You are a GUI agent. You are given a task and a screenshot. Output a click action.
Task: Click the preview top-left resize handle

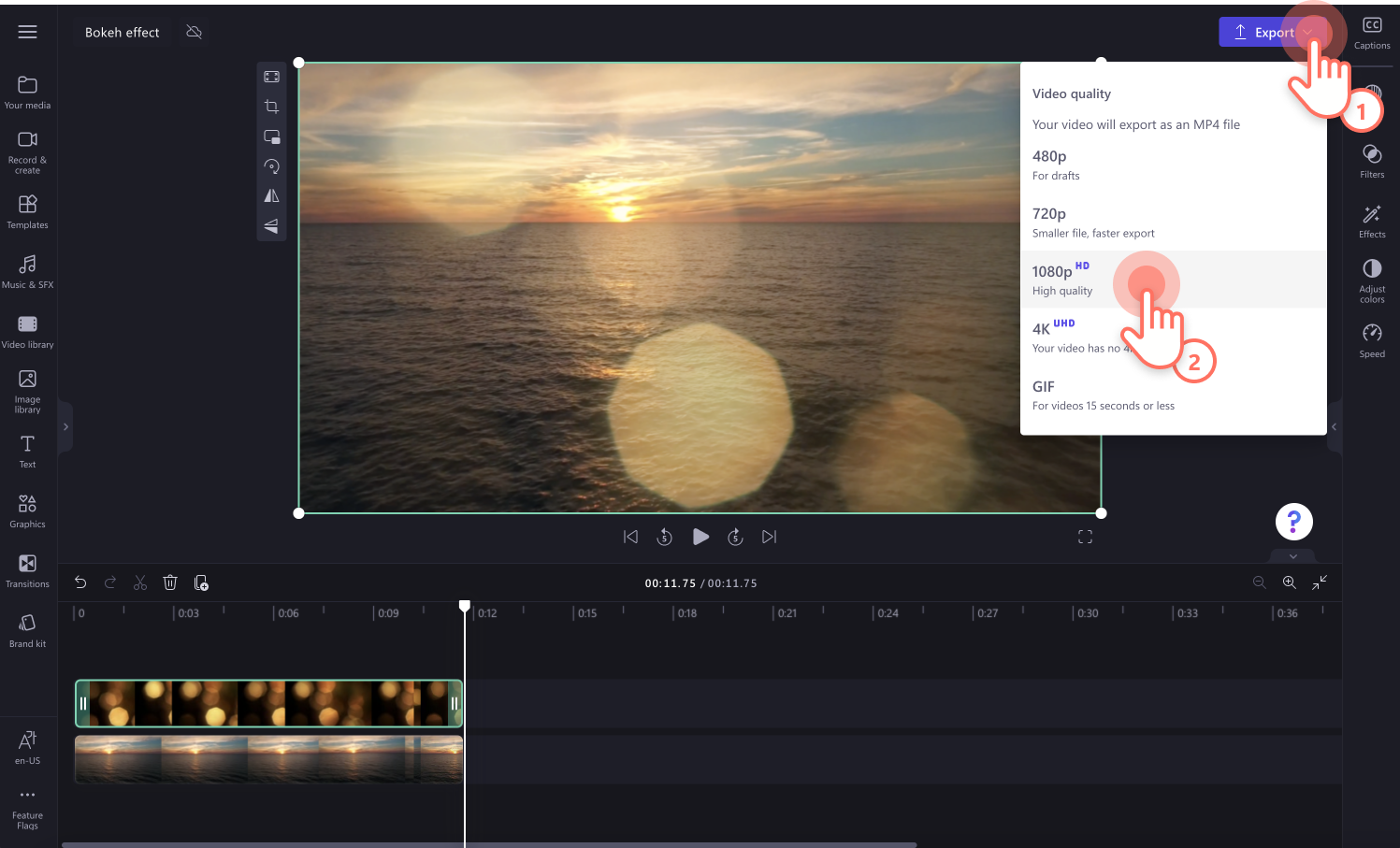298,63
